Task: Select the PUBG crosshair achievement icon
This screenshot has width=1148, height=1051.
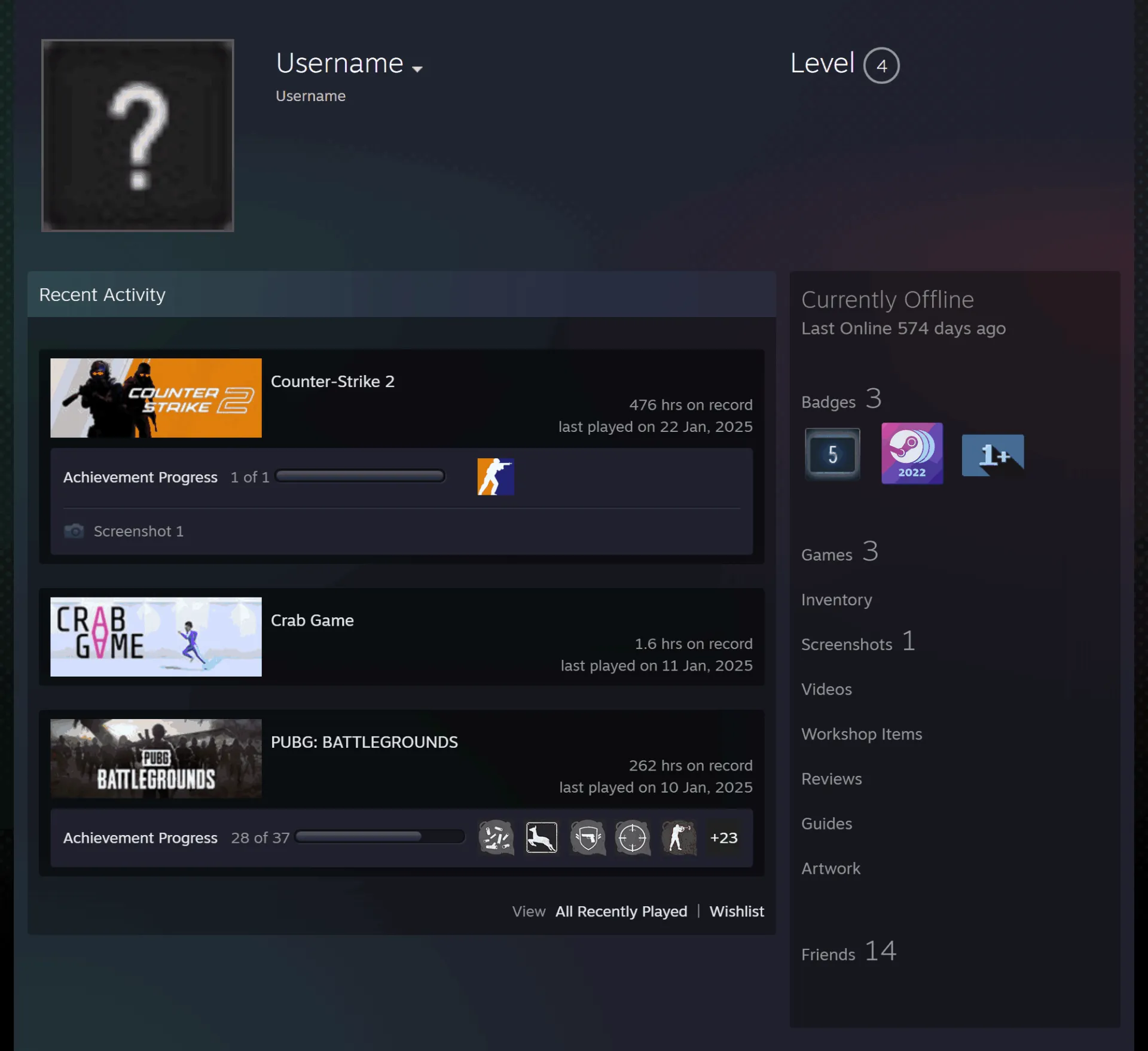Action: pos(633,837)
